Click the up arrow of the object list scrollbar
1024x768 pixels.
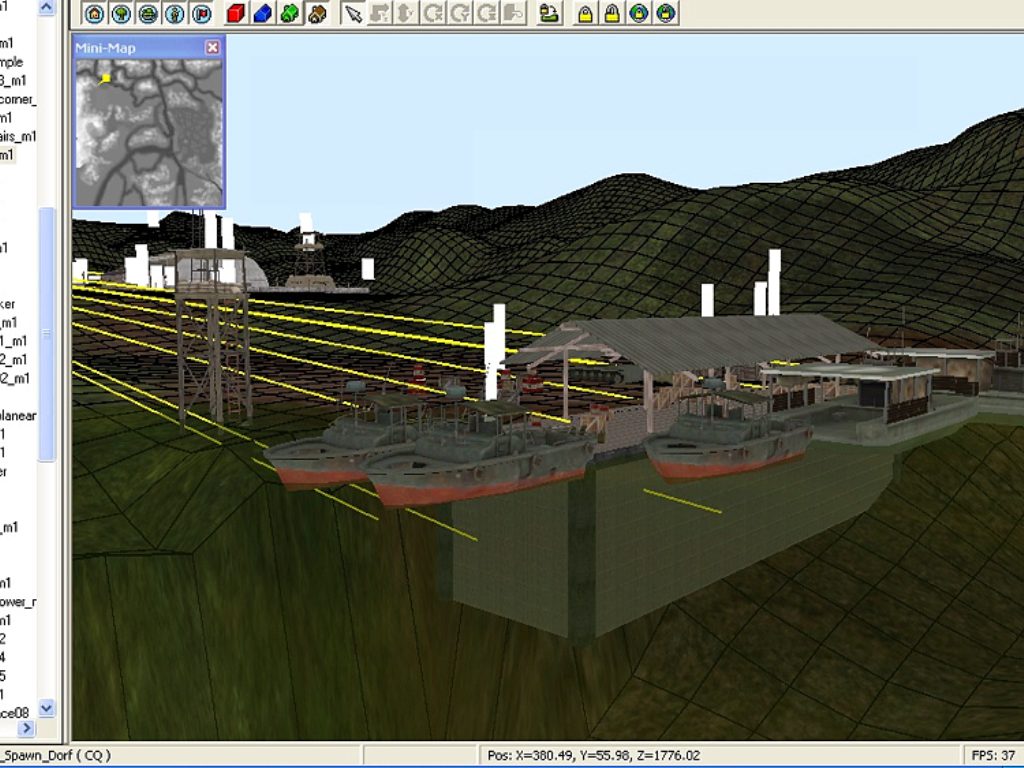pyautogui.click(x=46, y=7)
